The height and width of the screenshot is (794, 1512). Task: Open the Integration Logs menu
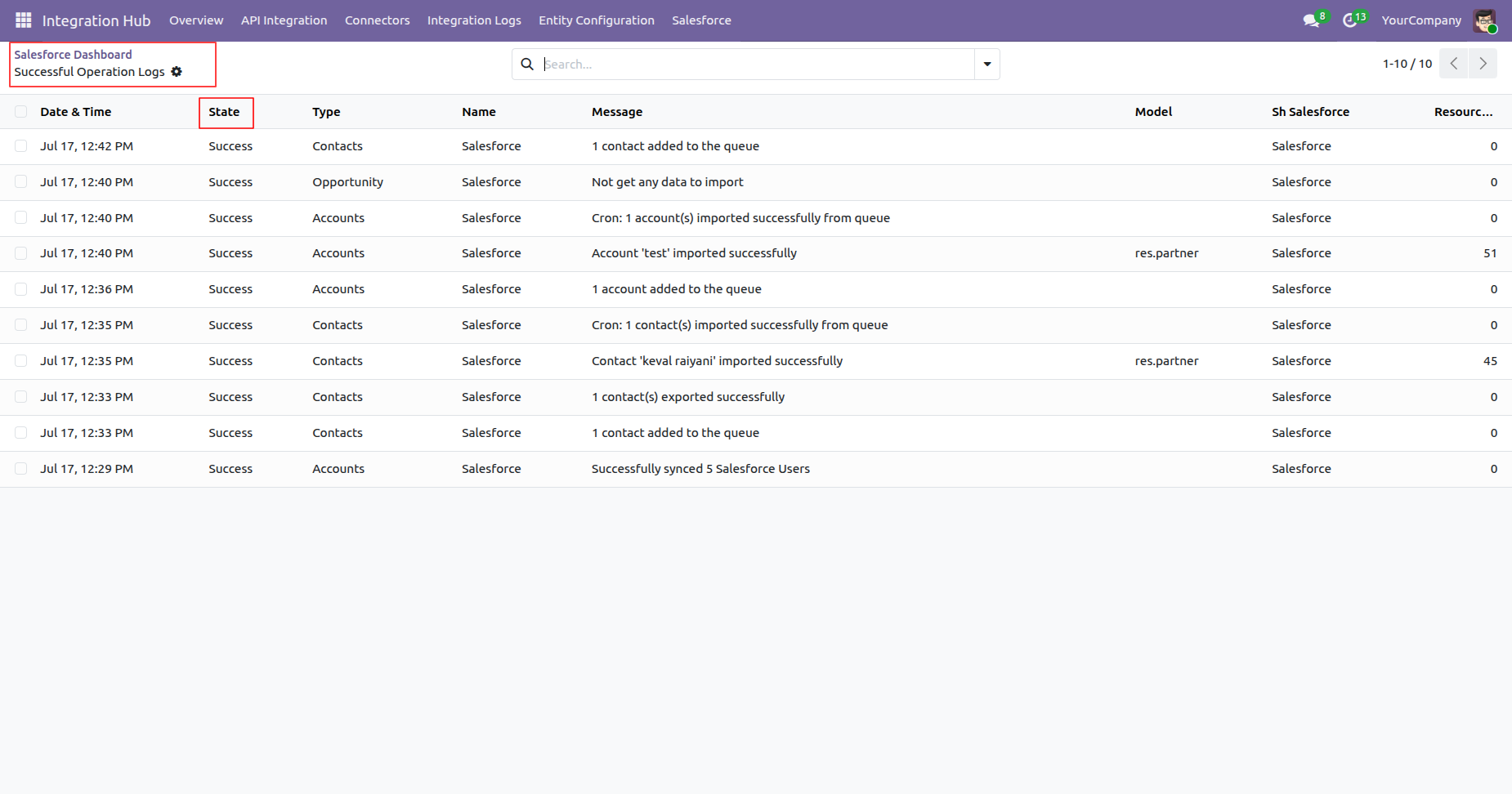point(474,20)
